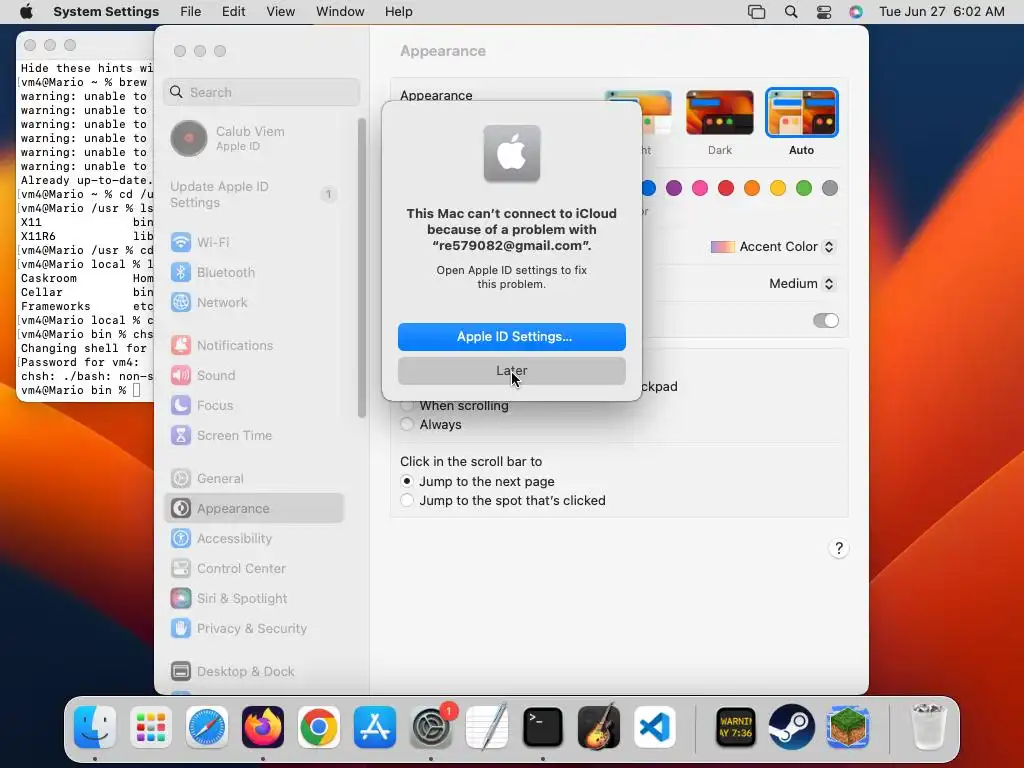Launch Google Chrome from the Dock

pyautogui.click(x=319, y=727)
